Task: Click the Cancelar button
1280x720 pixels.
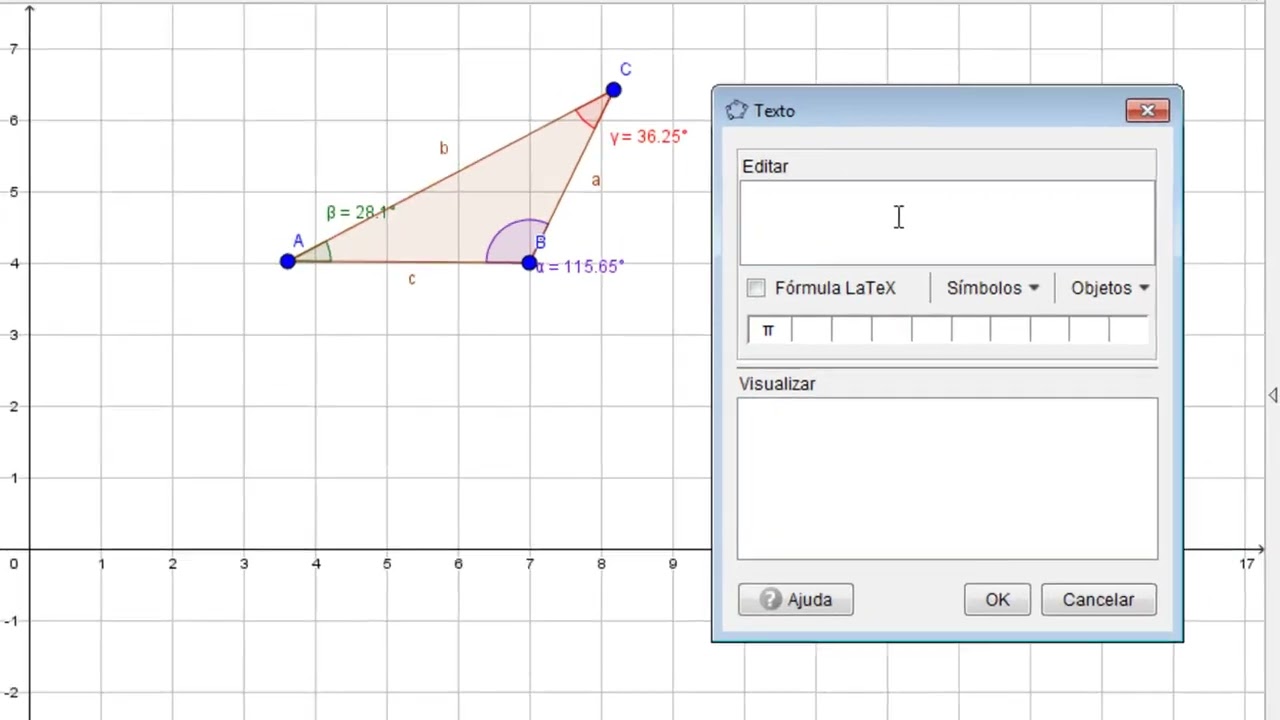Action: pyautogui.click(x=1098, y=600)
